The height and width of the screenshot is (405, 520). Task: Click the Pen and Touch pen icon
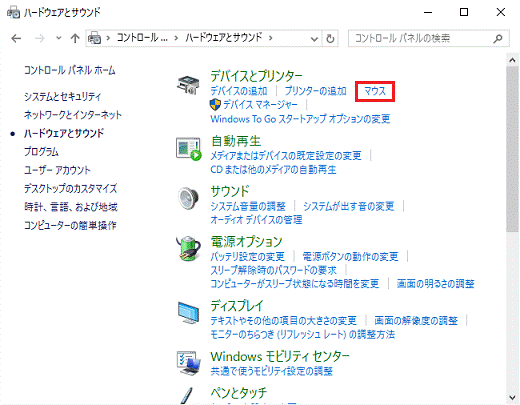tap(188, 395)
